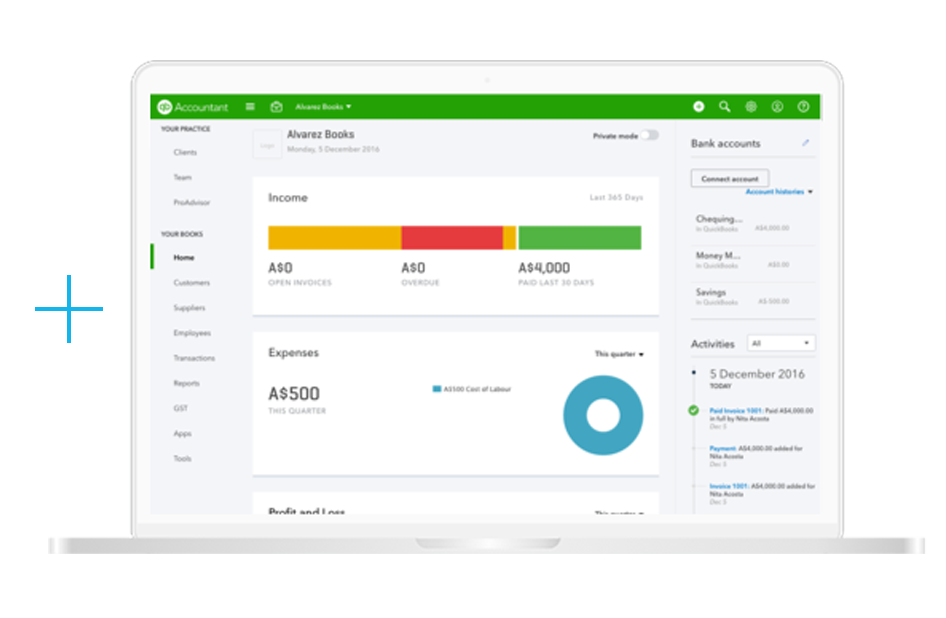Click the A$0 open invoices amount
Viewport: 946px width, 618px height.
point(281,267)
